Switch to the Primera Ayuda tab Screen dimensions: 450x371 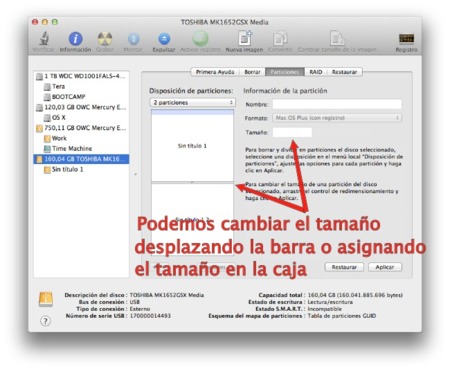(215, 72)
